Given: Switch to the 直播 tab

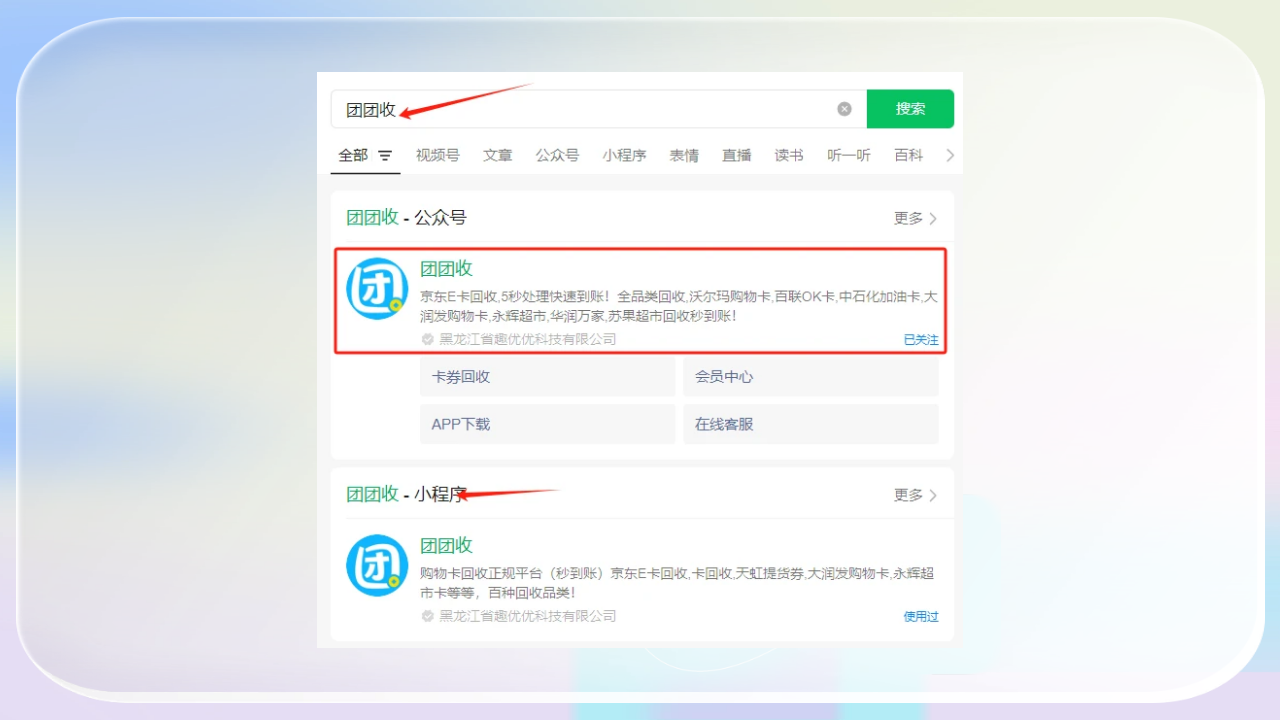Looking at the screenshot, I should pos(737,156).
